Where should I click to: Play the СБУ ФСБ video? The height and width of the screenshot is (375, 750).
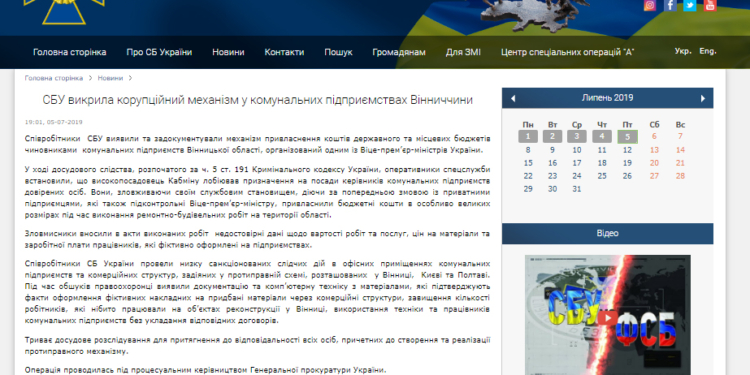click(x=607, y=318)
